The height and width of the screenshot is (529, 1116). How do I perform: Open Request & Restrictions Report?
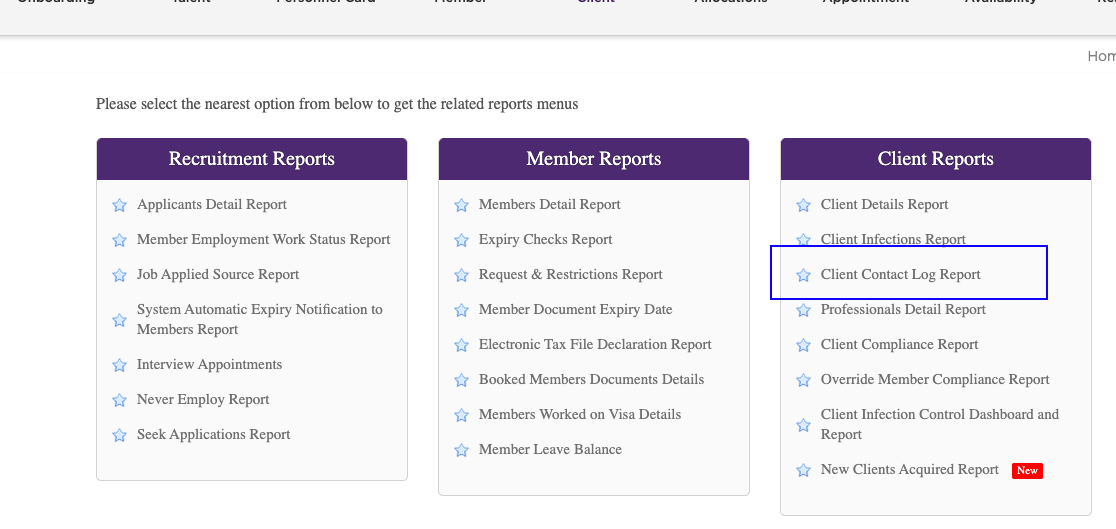pos(571,274)
